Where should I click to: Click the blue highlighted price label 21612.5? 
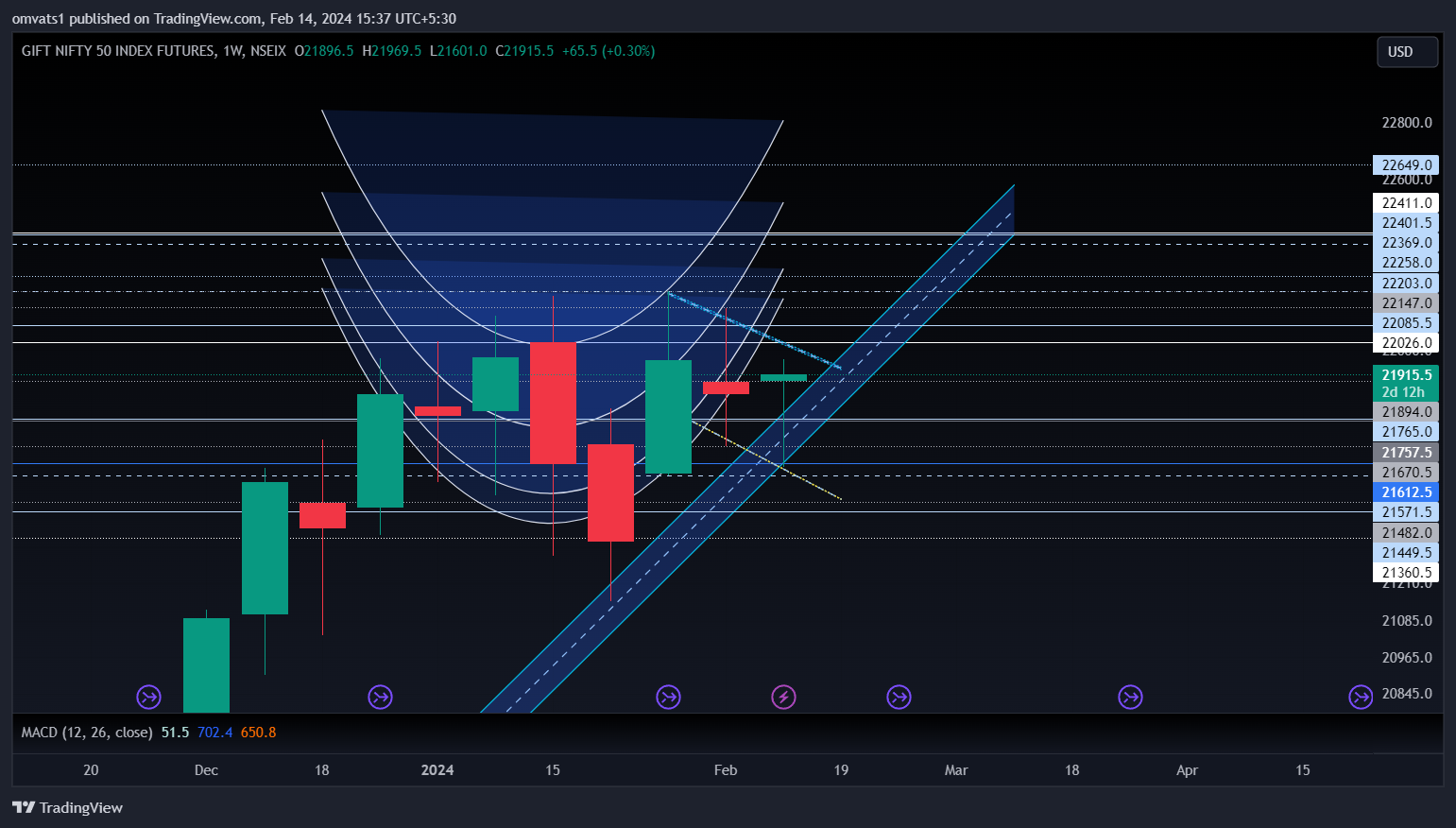tap(1405, 492)
